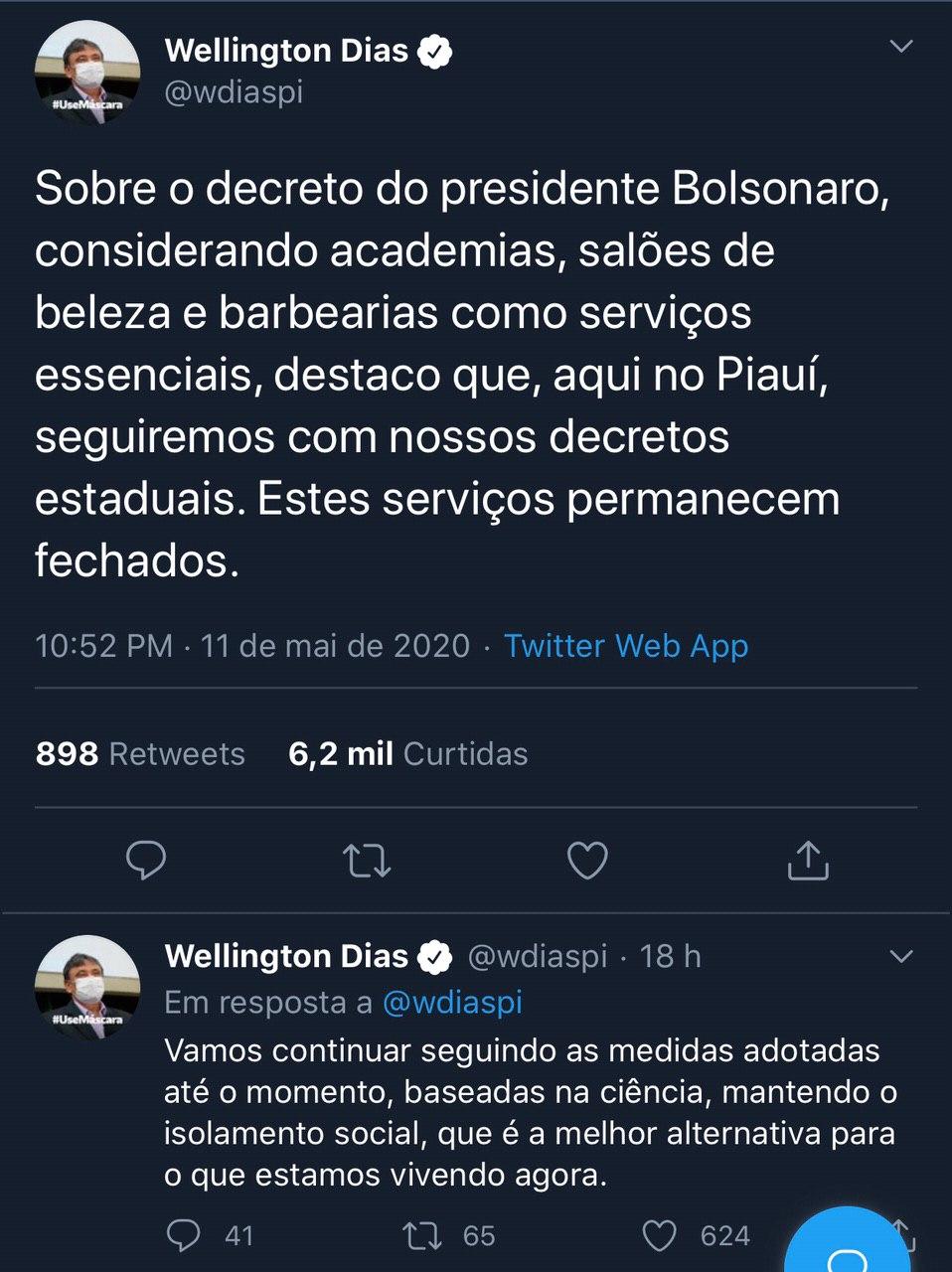
Task: Open the Twitter Web App source link
Action: (x=625, y=646)
